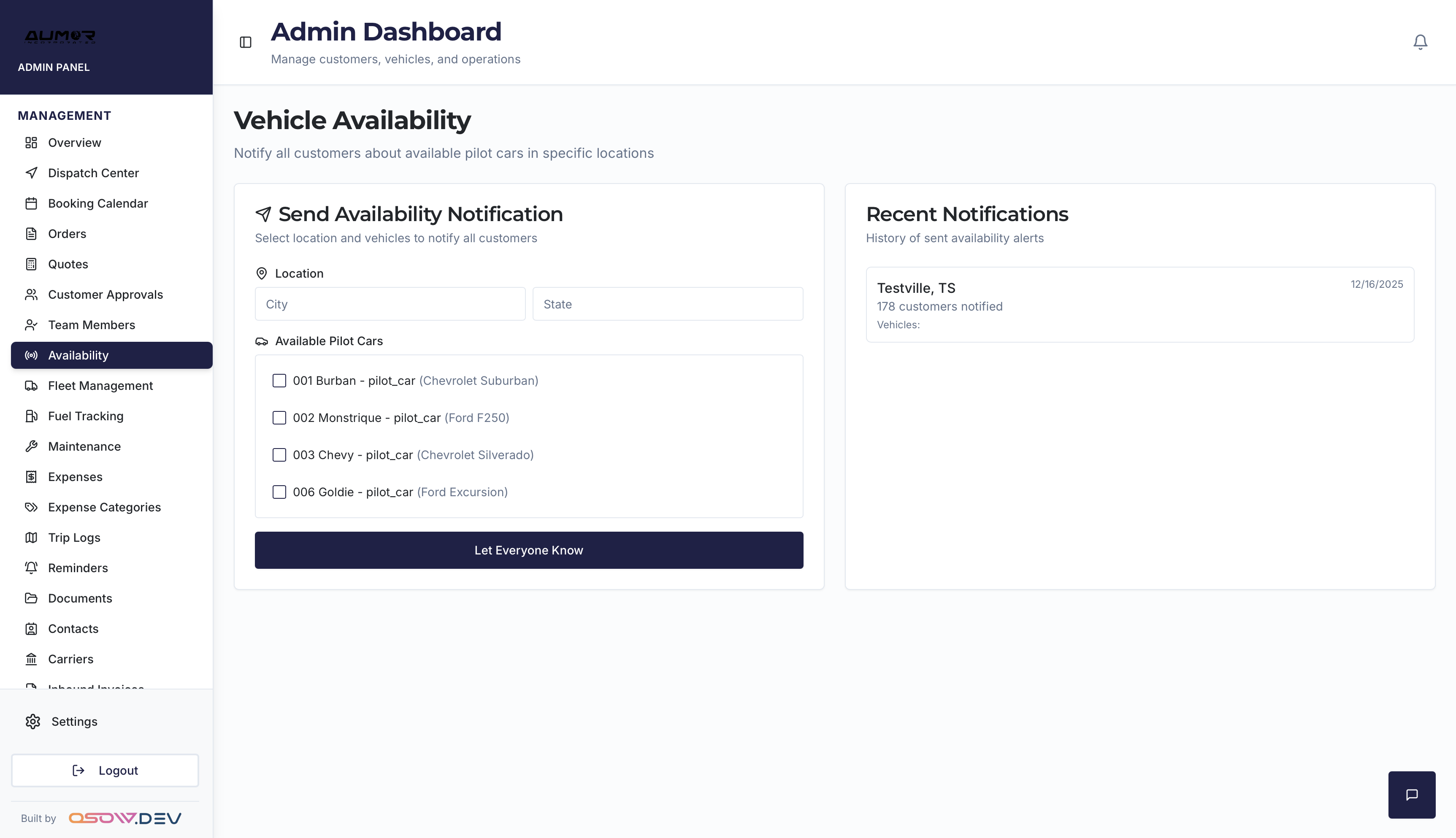
Task: Select the 002 Monstrique checkbox
Action: pyautogui.click(x=279, y=418)
